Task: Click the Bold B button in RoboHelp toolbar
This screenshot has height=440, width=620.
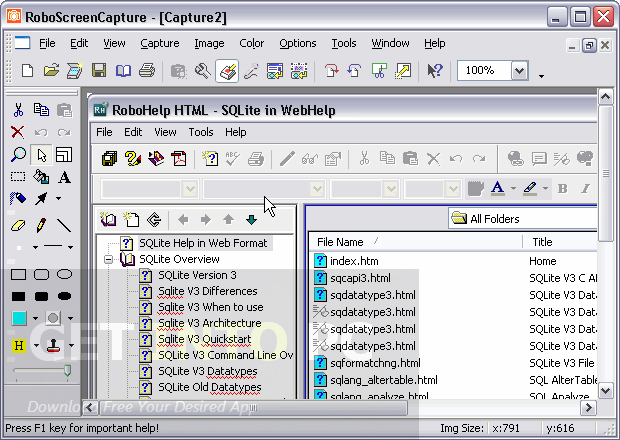Action: click(563, 189)
